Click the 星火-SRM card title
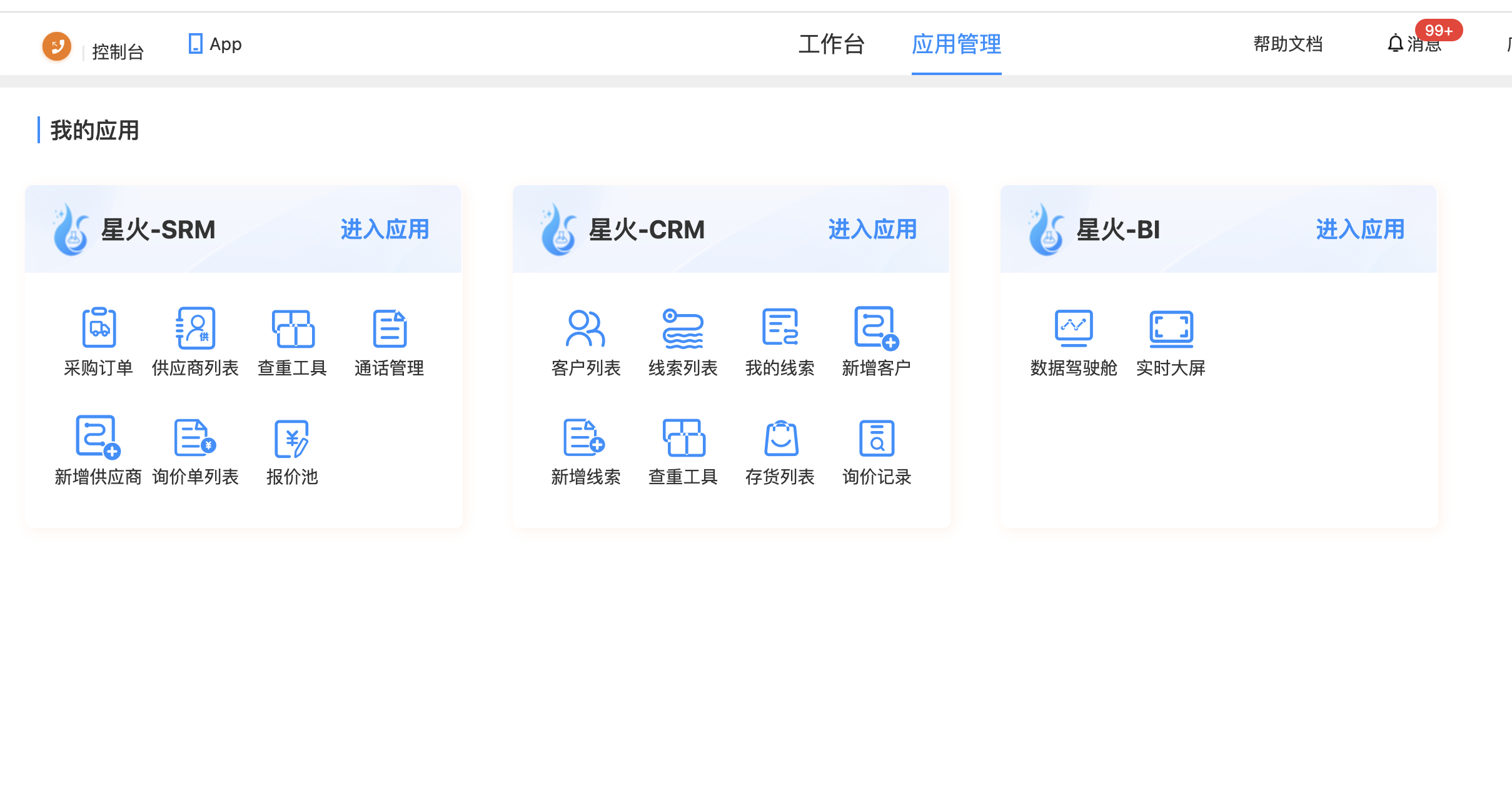This screenshot has width=1512, height=797. [x=158, y=230]
